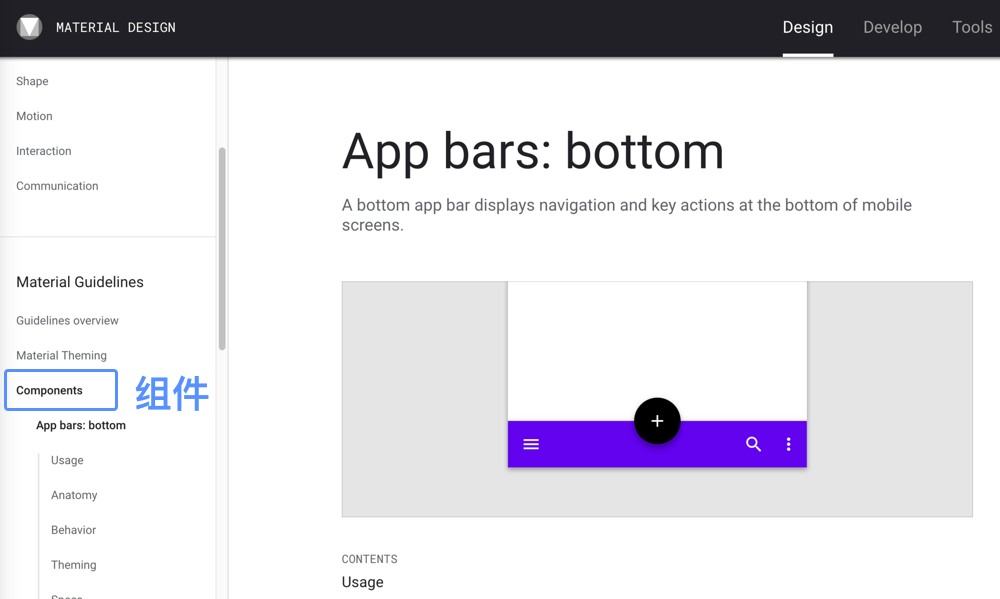
Task: Select App bars: bottom sidebar item
Action: coord(81,425)
